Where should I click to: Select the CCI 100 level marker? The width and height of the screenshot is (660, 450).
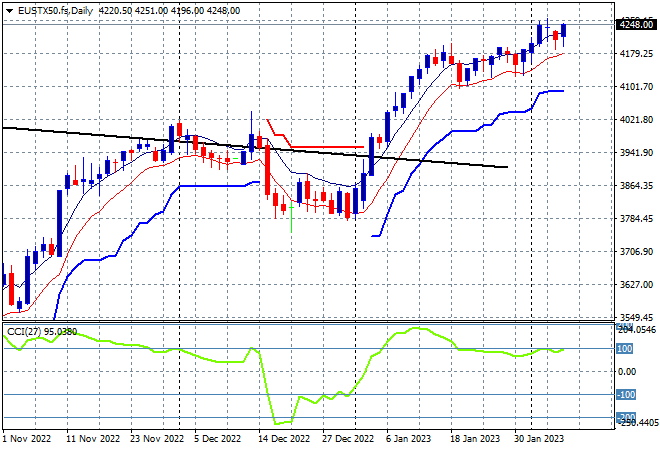pos(624,349)
